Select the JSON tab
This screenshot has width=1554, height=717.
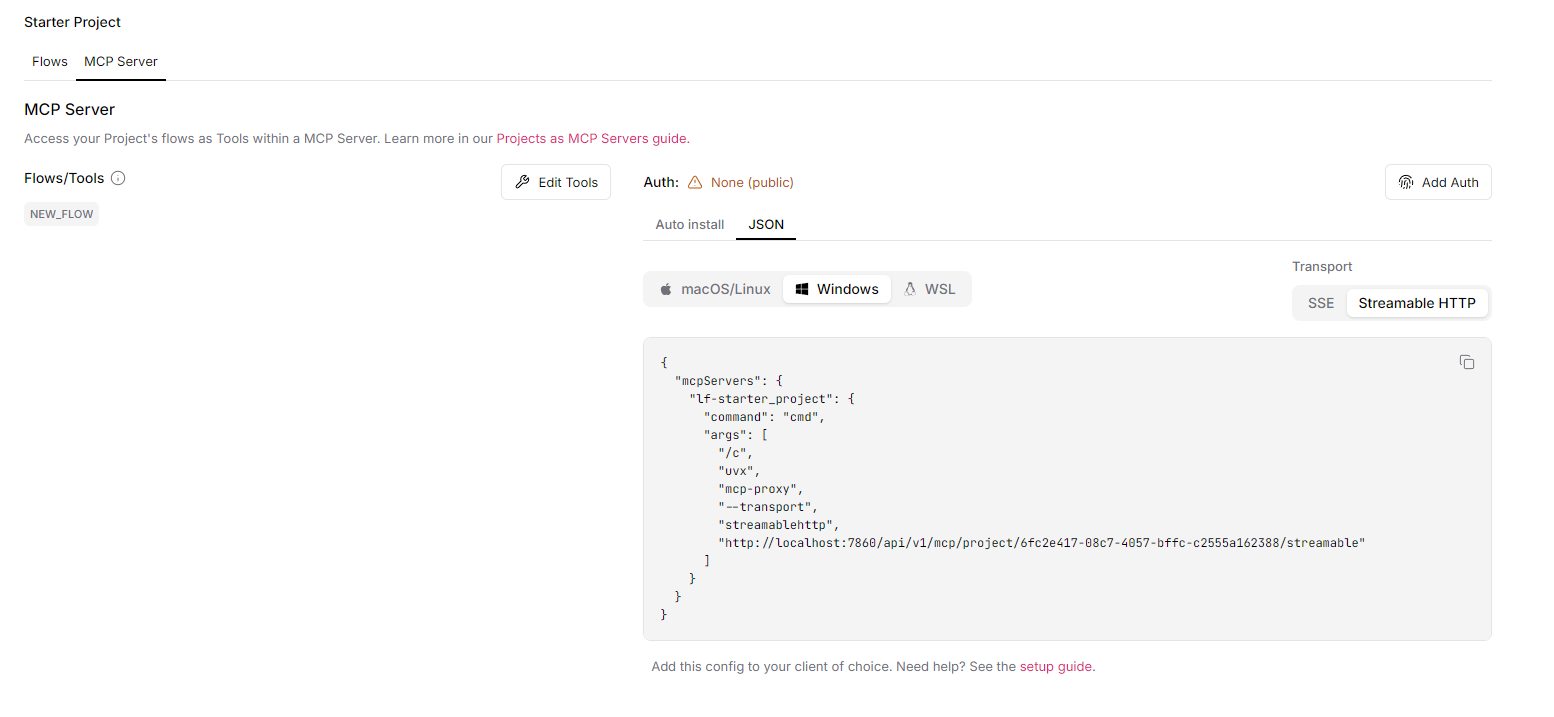[x=766, y=224]
